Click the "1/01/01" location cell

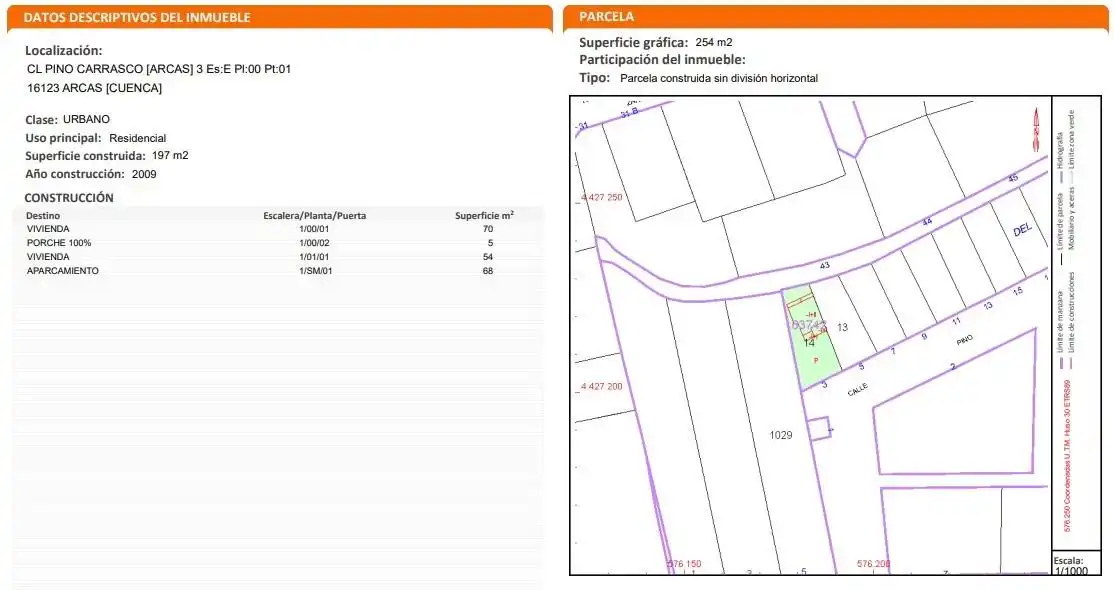(314, 257)
